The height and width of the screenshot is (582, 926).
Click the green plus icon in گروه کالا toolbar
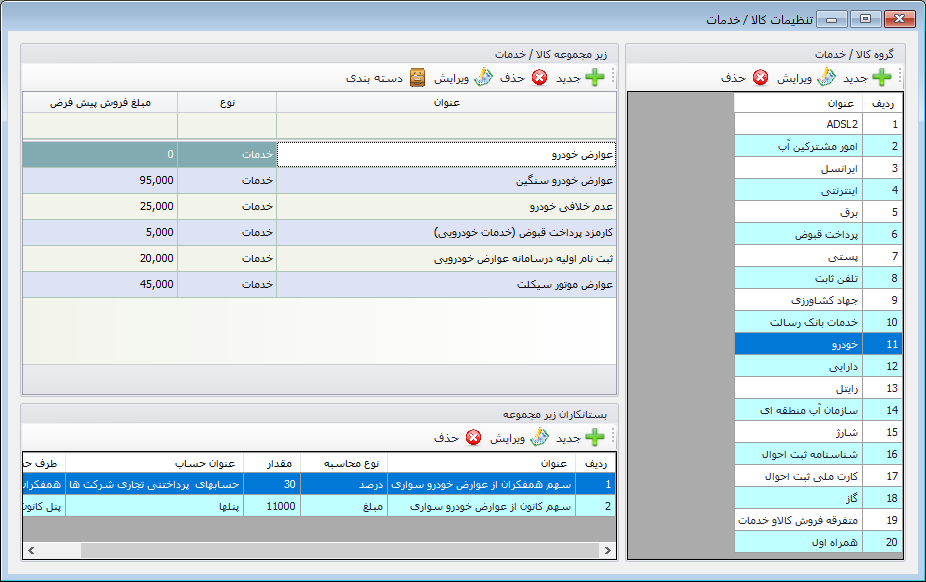coord(881,77)
